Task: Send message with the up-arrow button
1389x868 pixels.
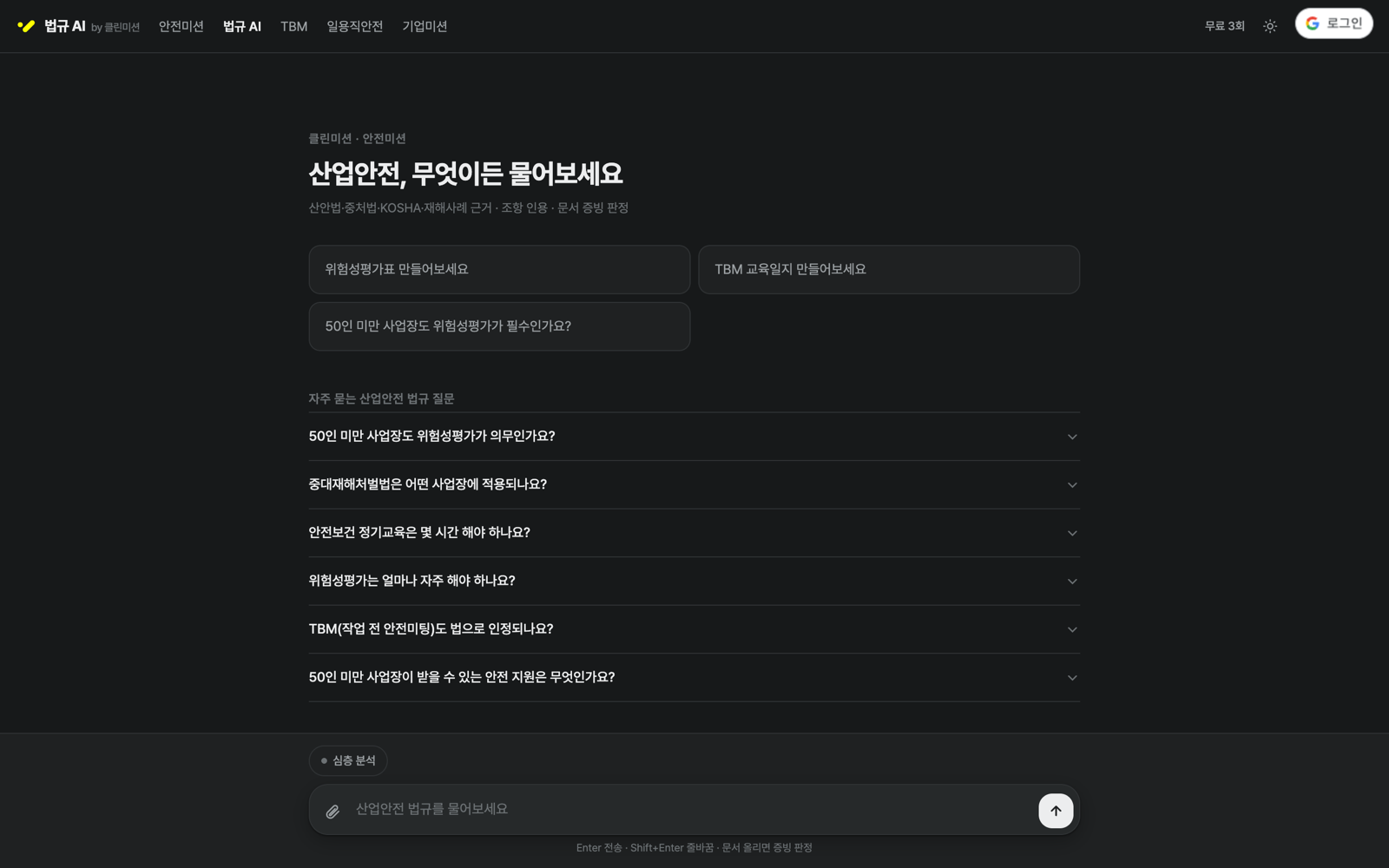Action: (1056, 811)
